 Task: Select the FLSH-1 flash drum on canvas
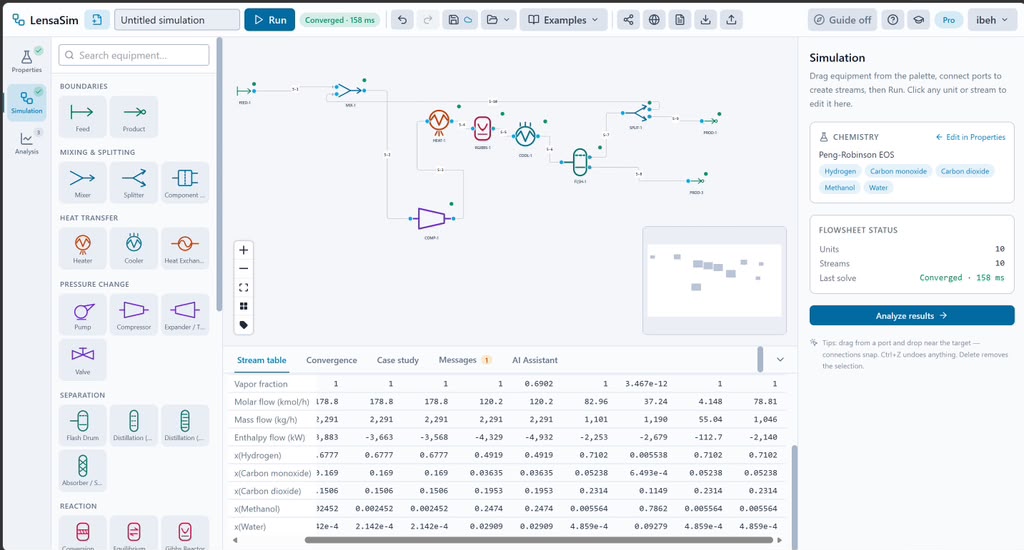tap(580, 162)
